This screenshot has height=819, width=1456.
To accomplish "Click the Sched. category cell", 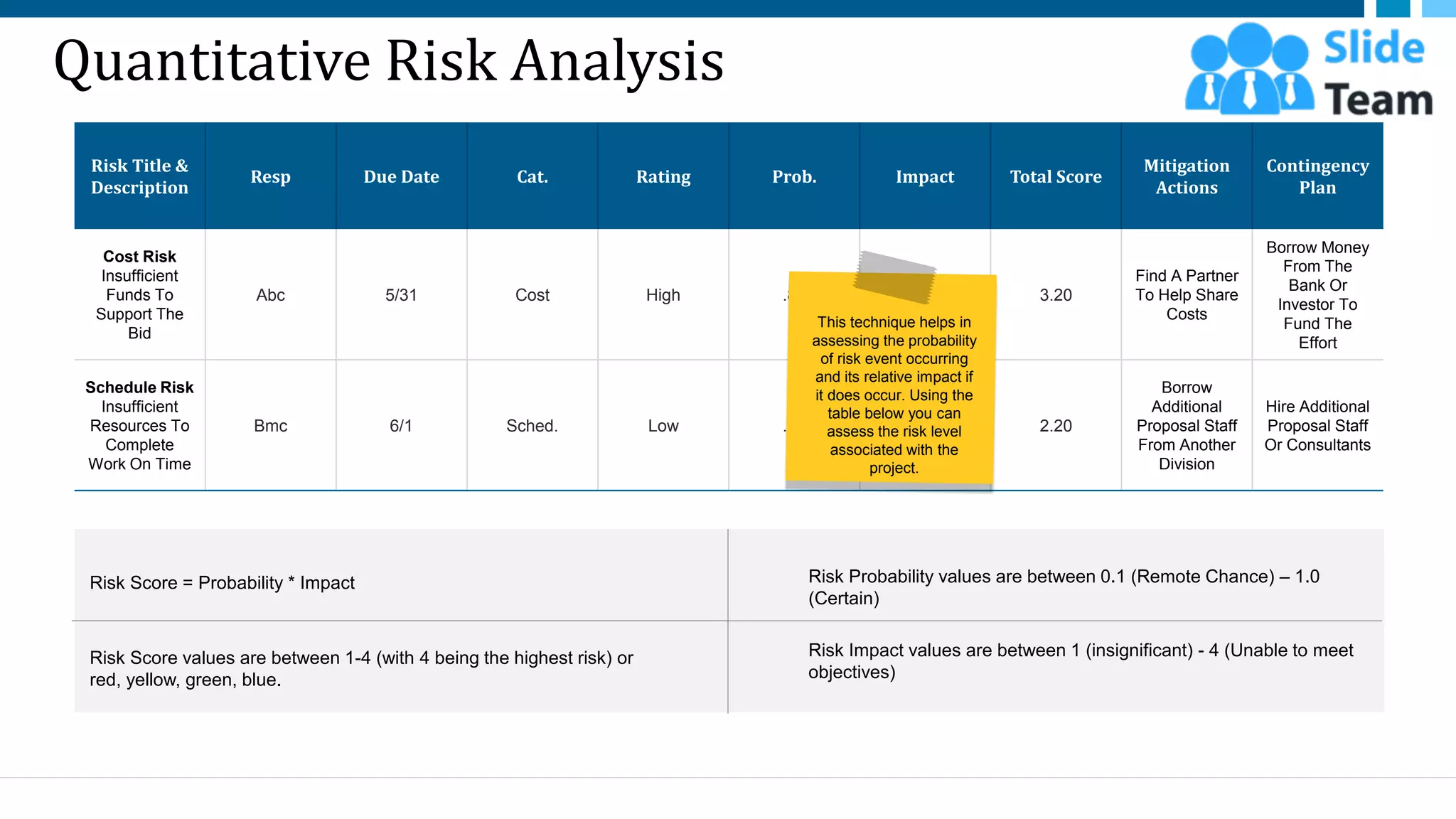I will [532, 425].
